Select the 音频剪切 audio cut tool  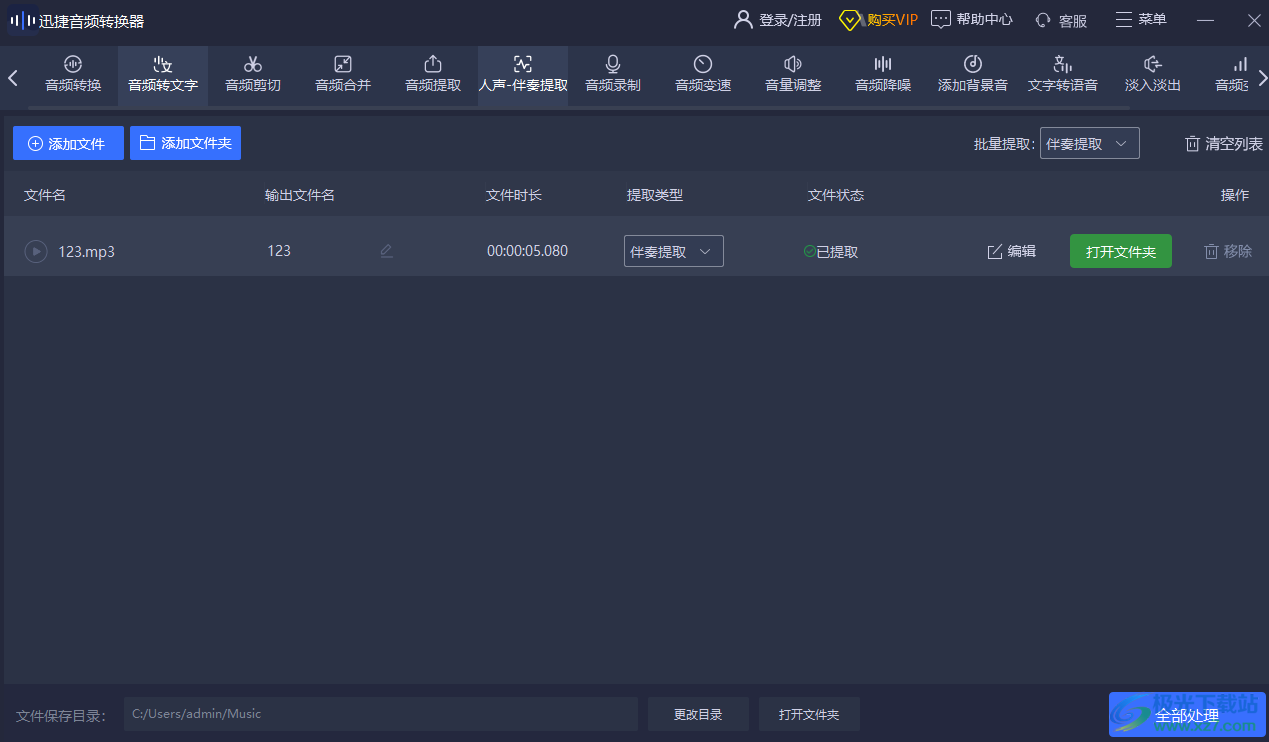pos(253,75)
